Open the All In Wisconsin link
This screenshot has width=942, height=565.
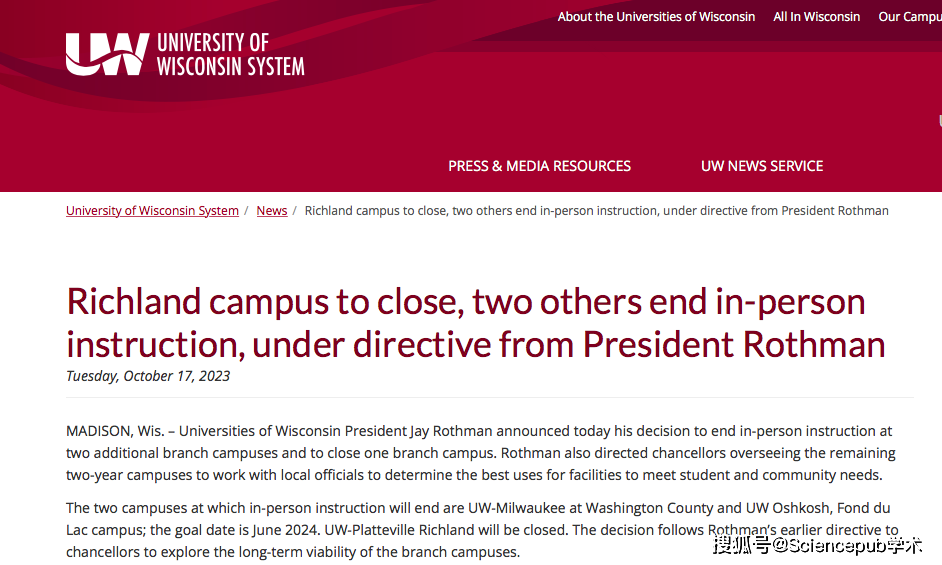[x=816, y=17]
